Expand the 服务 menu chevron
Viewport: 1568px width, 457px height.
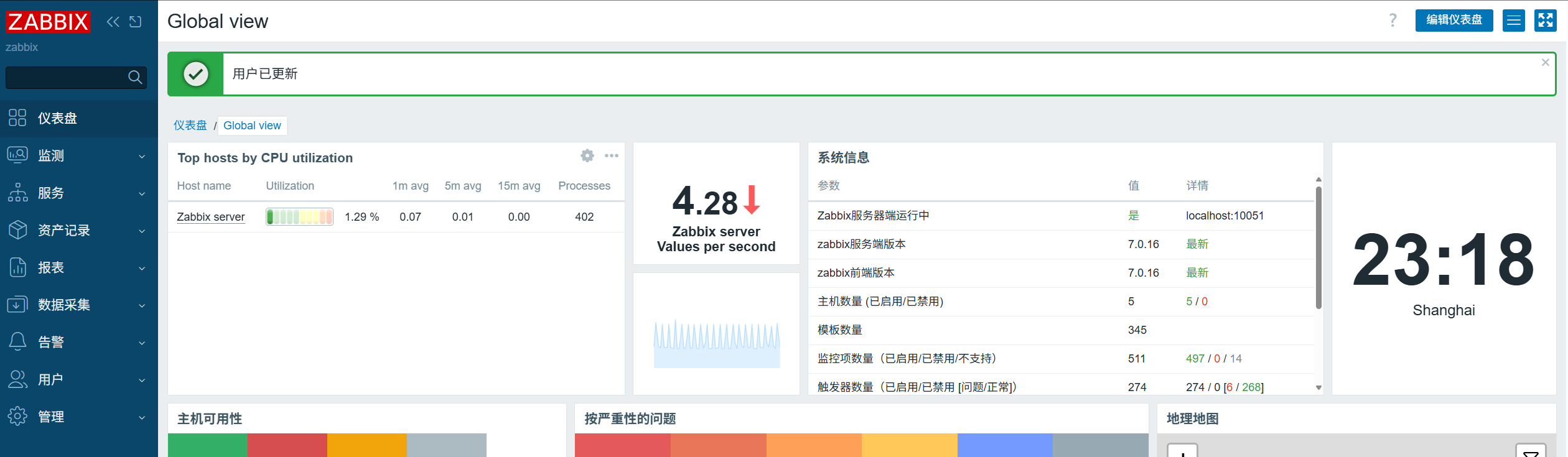tap(142, 193)
